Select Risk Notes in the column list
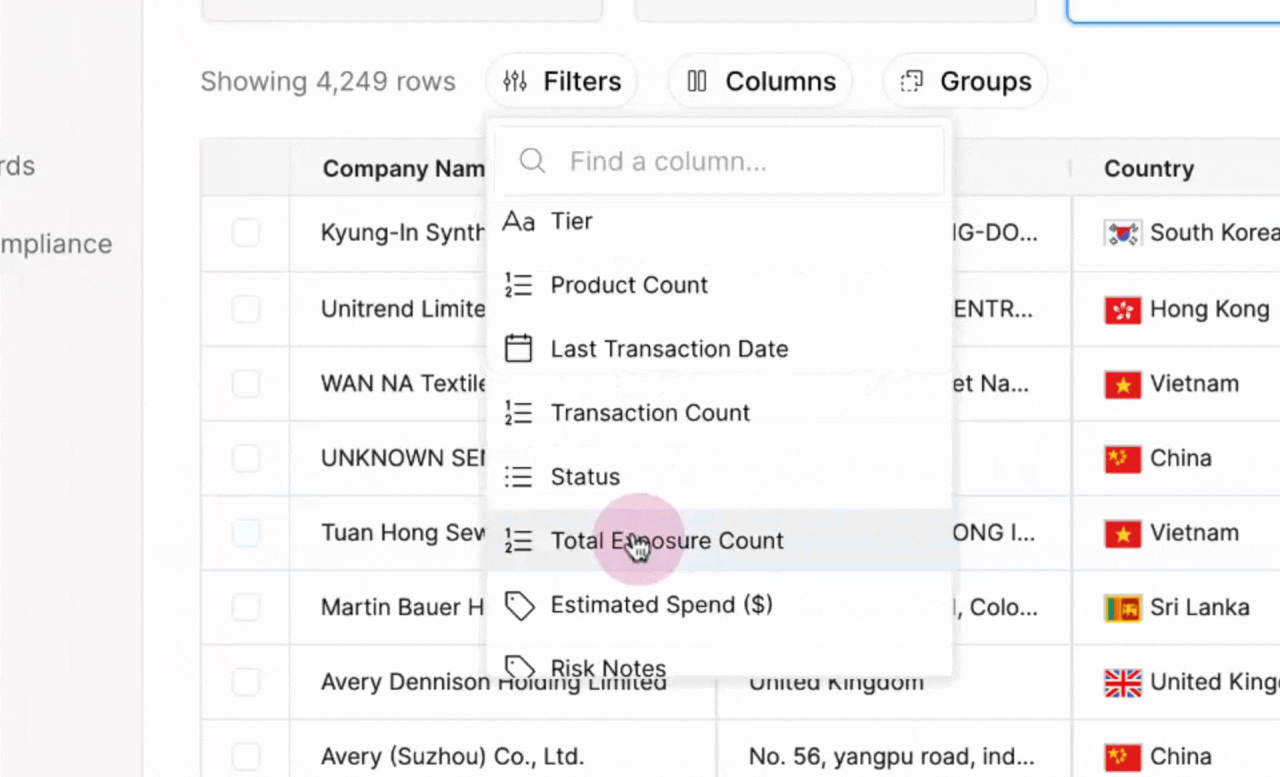The height and width of the screenshot is (777, 1280). 608,667
